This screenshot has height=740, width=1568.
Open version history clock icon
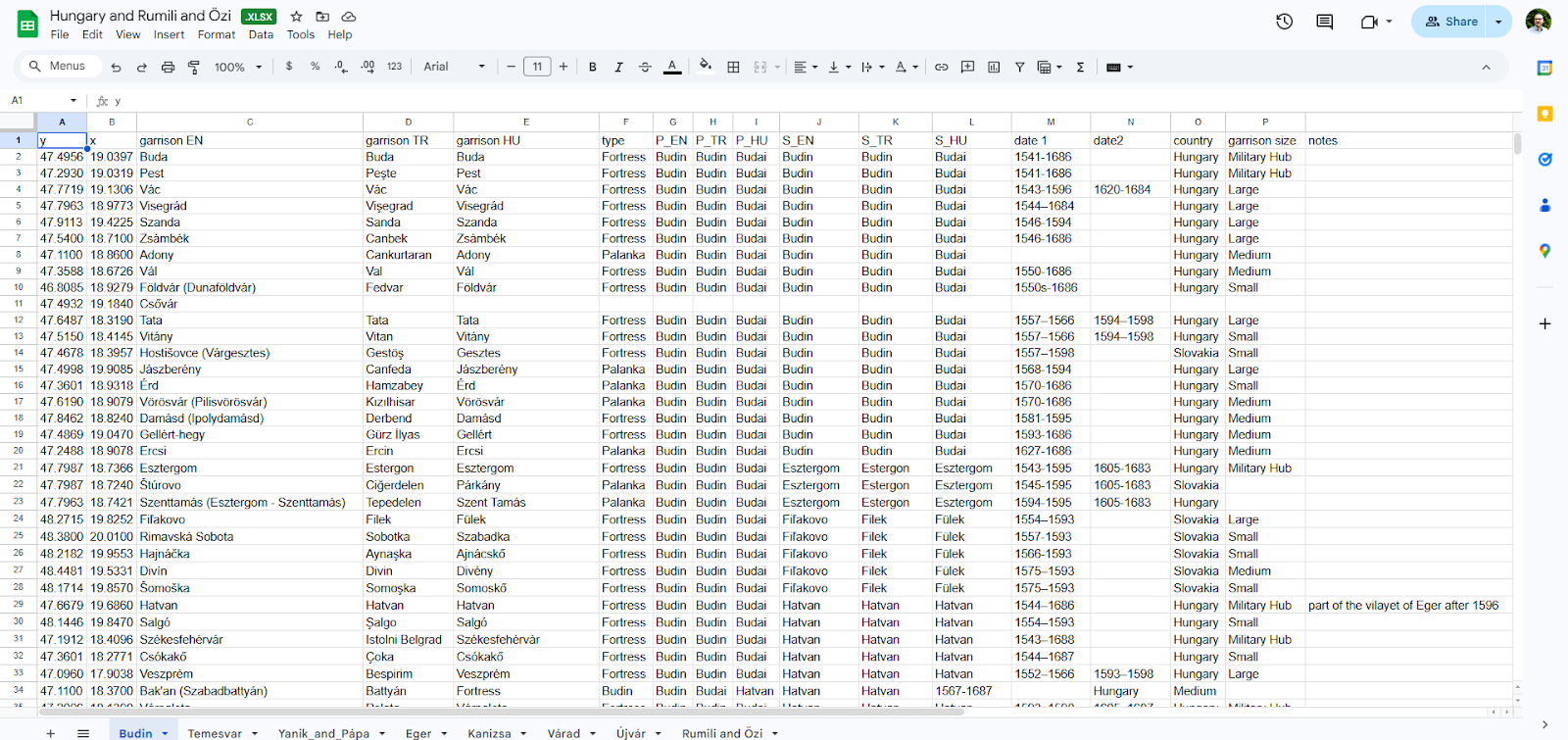[1284, 22]
